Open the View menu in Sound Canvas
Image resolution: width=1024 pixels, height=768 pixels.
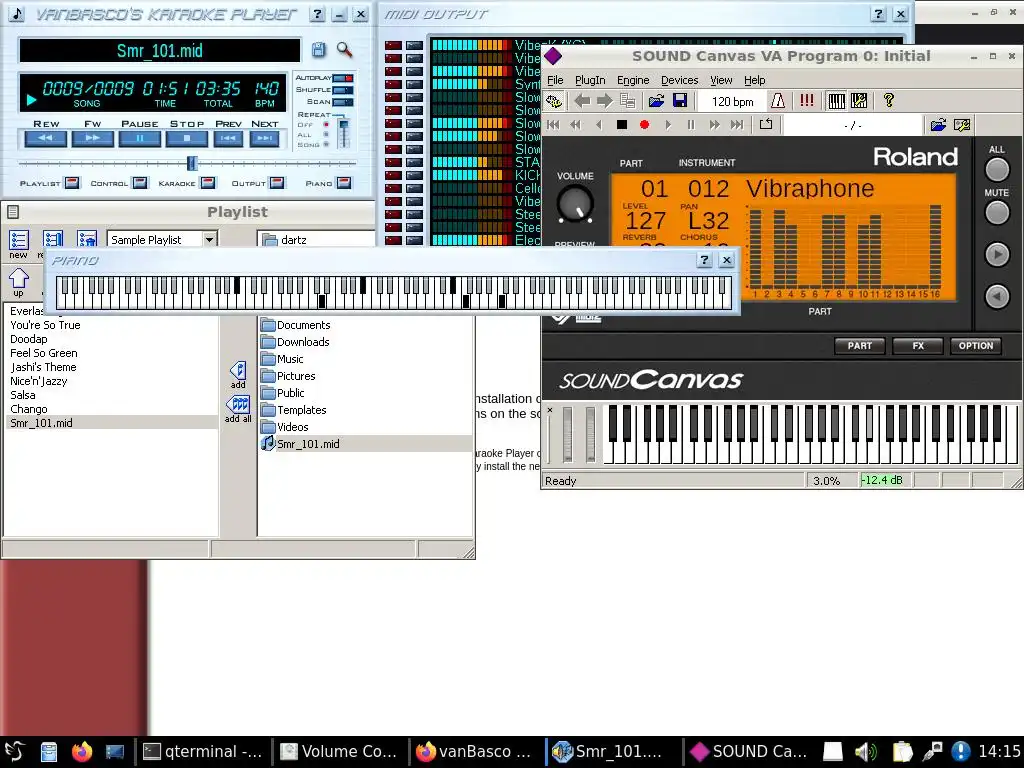tap(721, 80)
